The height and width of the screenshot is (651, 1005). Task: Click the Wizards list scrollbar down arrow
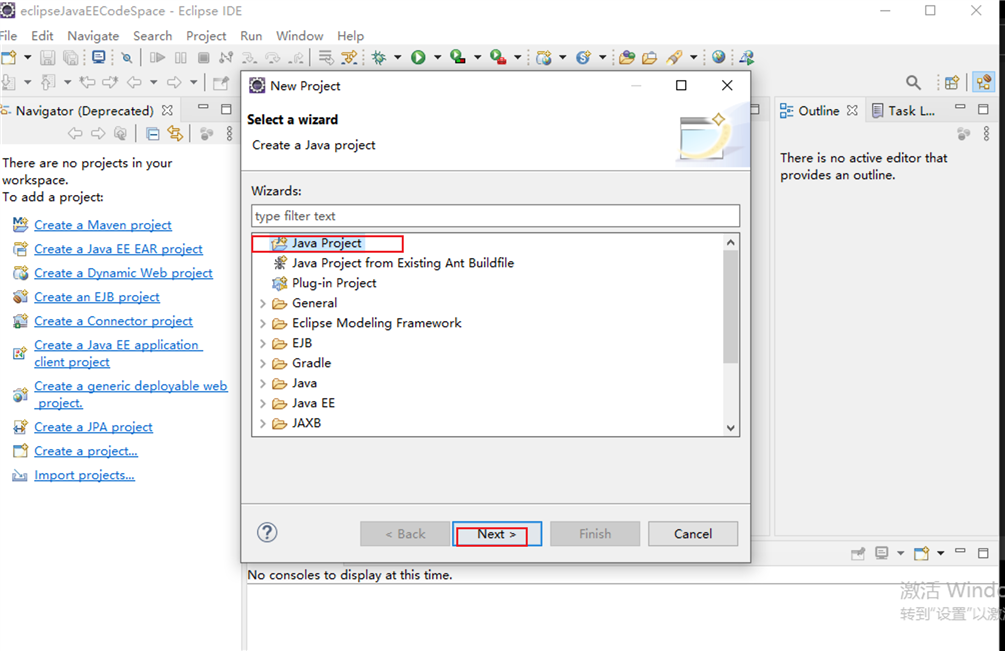731,428
